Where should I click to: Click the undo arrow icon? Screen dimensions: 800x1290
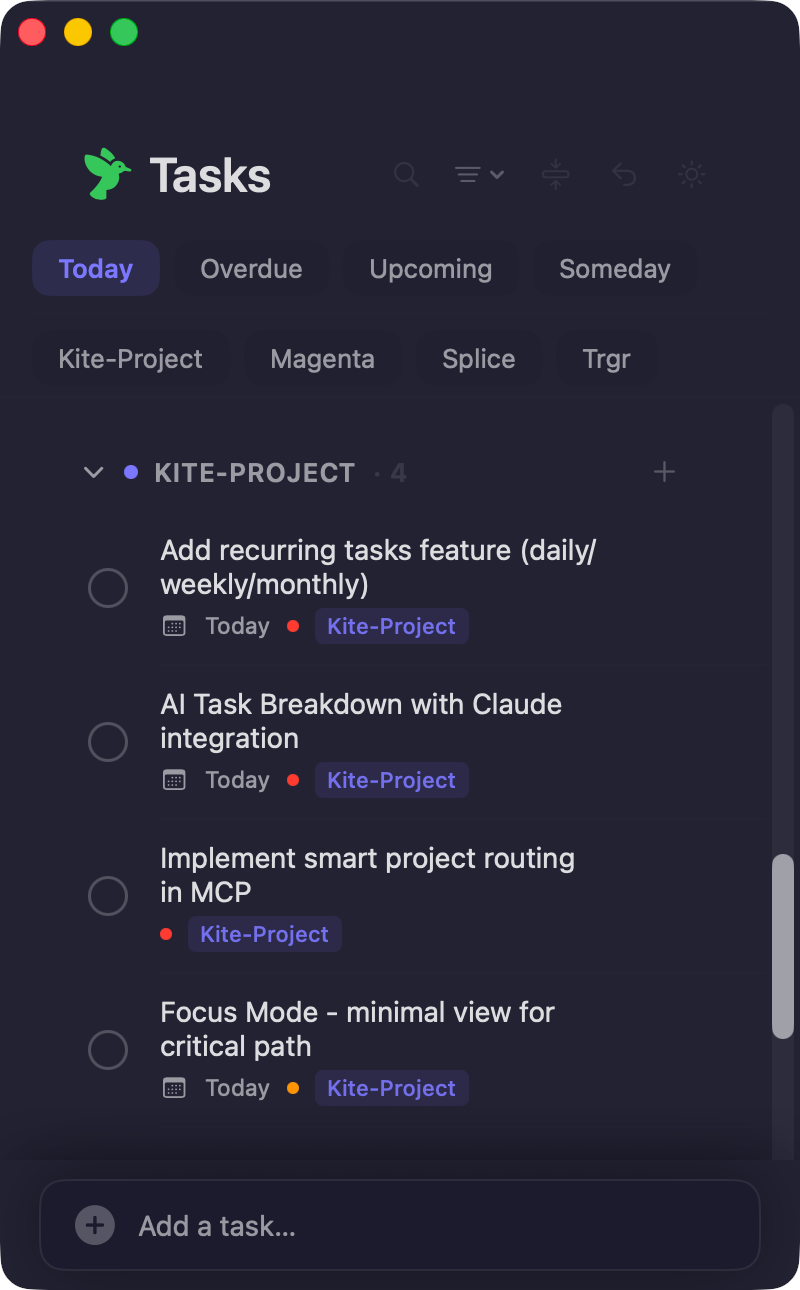click(624, 175)
